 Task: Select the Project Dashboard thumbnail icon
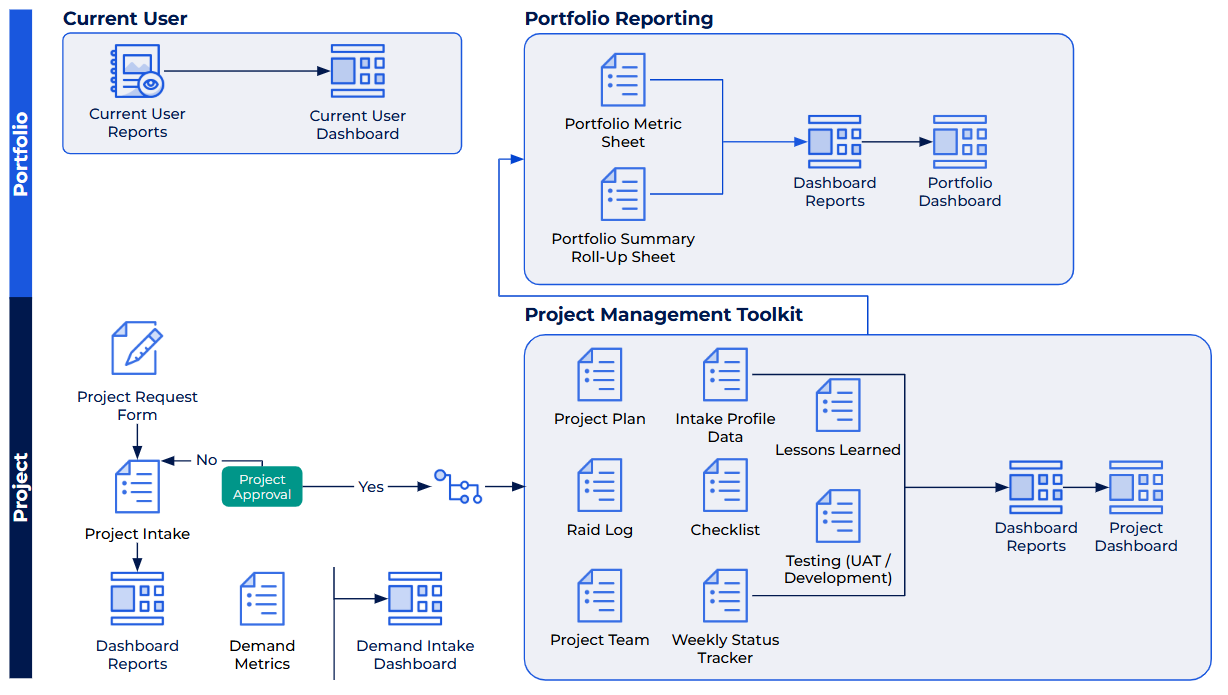coord(1136,487)
